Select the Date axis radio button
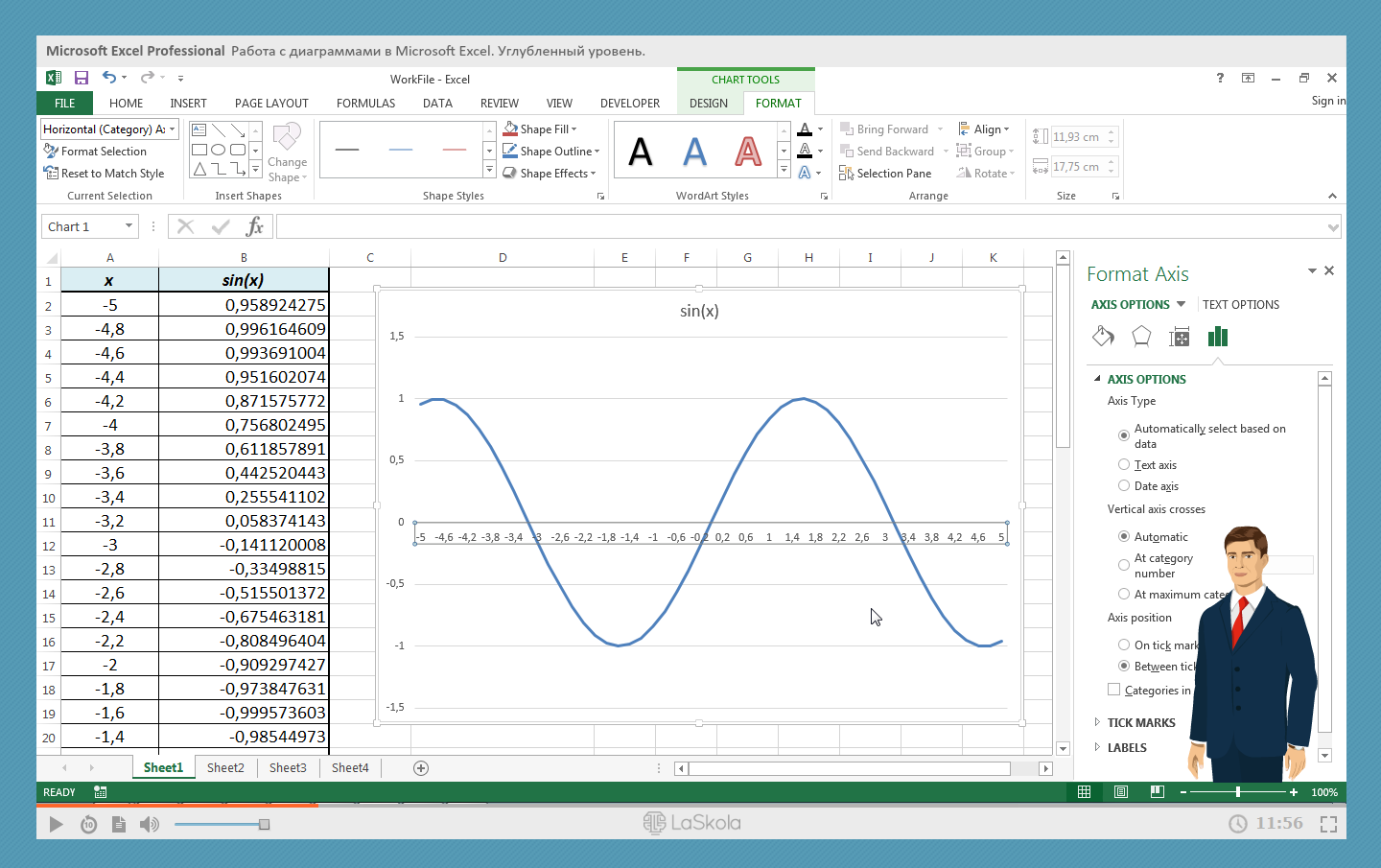This screenshot has height=868, width=1381. click(x=1124, y=485)
